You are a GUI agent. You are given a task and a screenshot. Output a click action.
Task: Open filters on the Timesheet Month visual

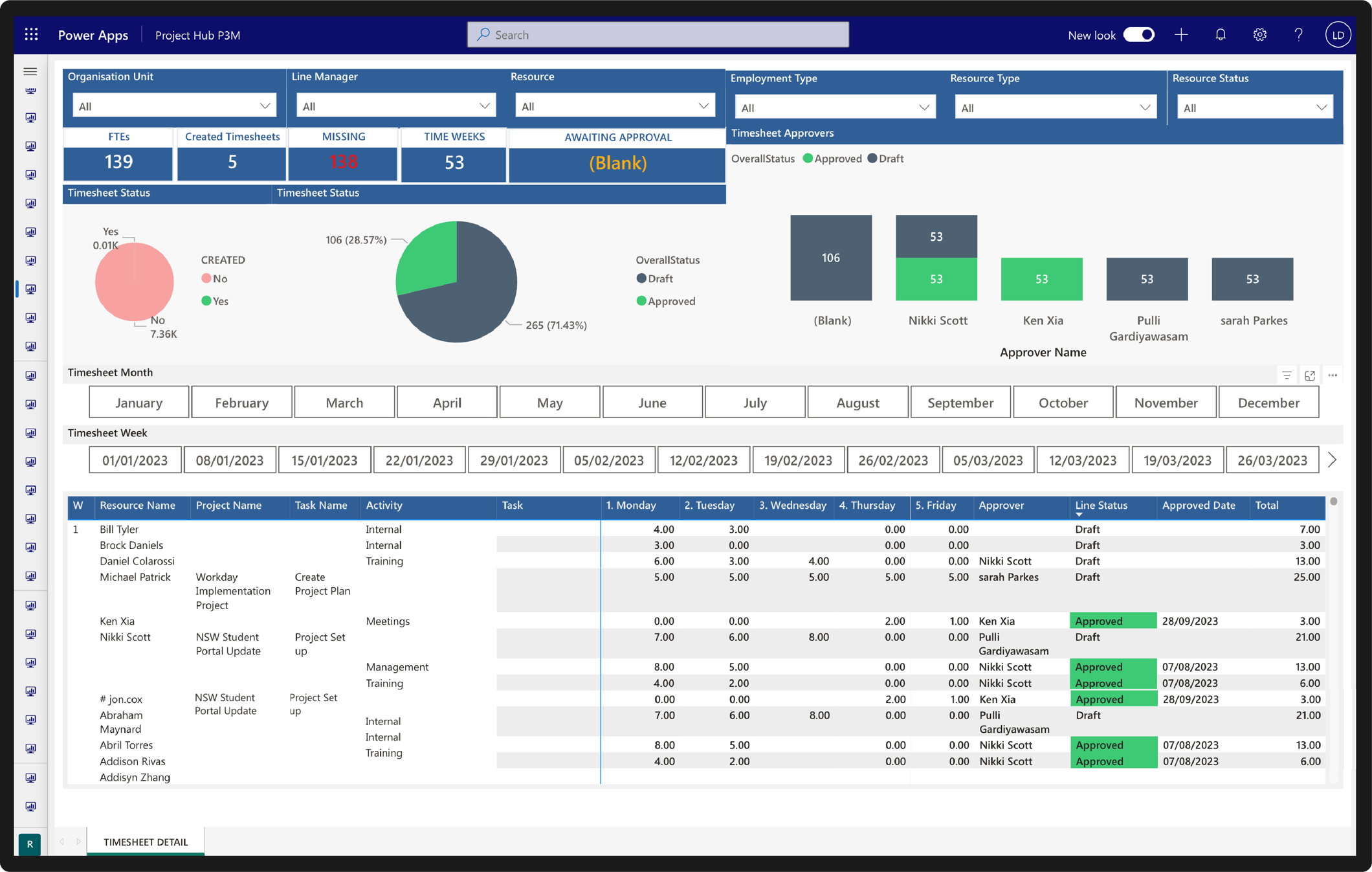click(1286, 374)
